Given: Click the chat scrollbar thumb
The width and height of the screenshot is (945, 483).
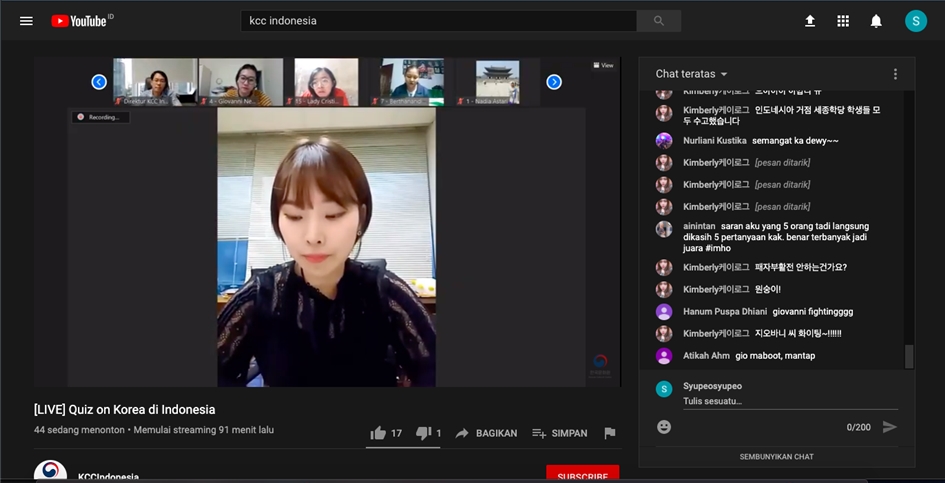Looking at the screenshot, I should tap(909, 357).
